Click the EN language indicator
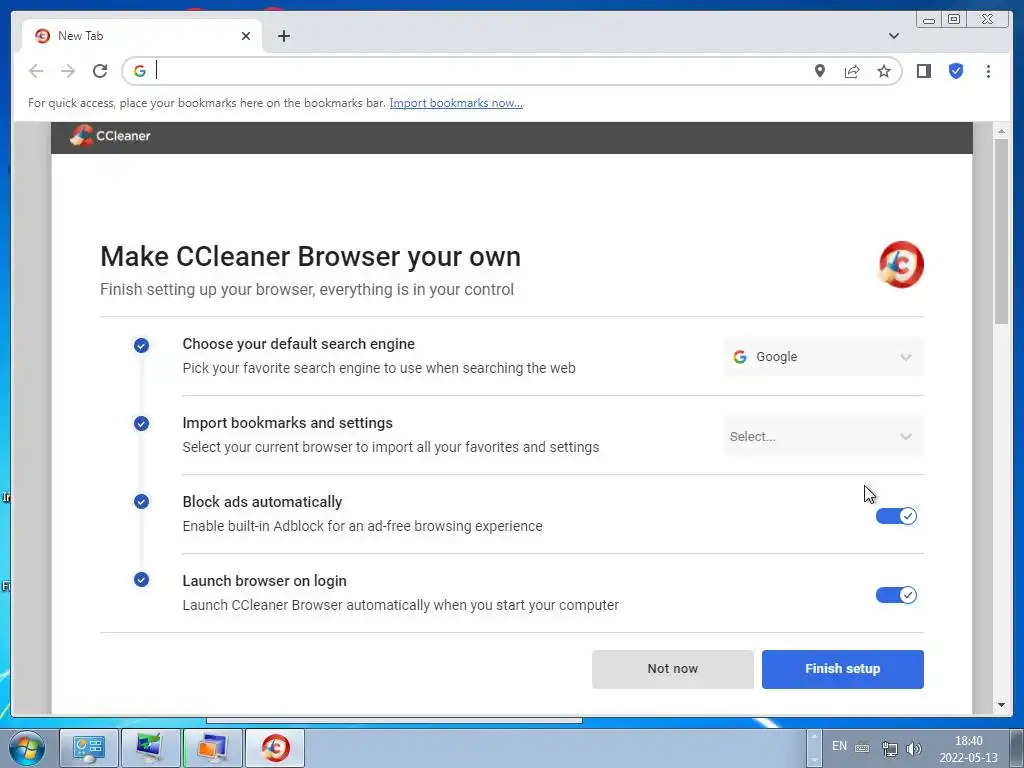This screenshot has width=1024, height=768. pyautogui.click(x=839, y=746)
